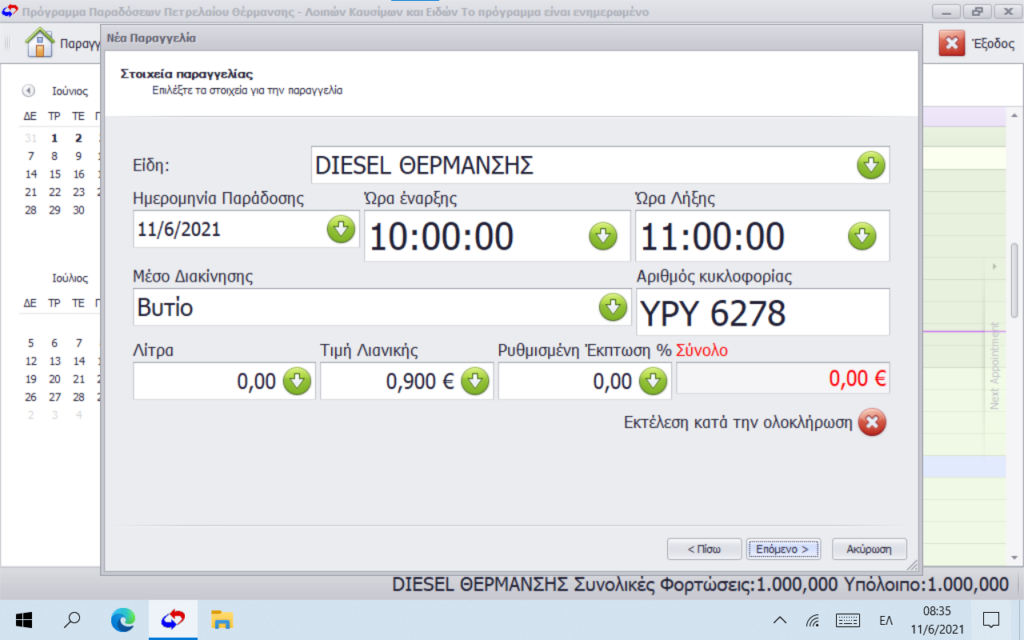1024x640 pixels.
Task: Click the dialog resize grip corner
Action: coord(912,566)
